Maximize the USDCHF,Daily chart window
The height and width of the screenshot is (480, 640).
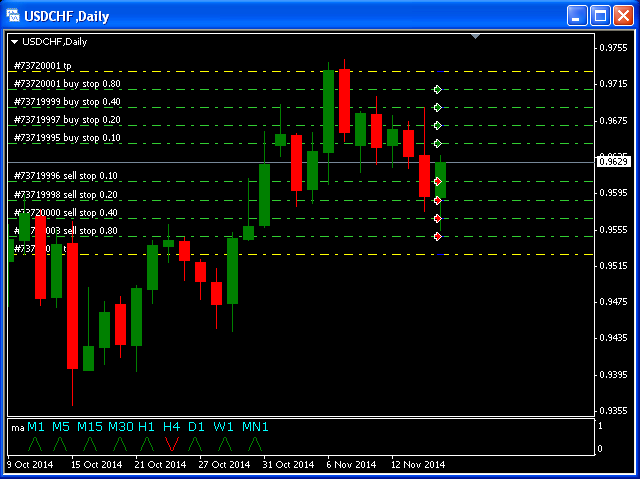(601, 16)
